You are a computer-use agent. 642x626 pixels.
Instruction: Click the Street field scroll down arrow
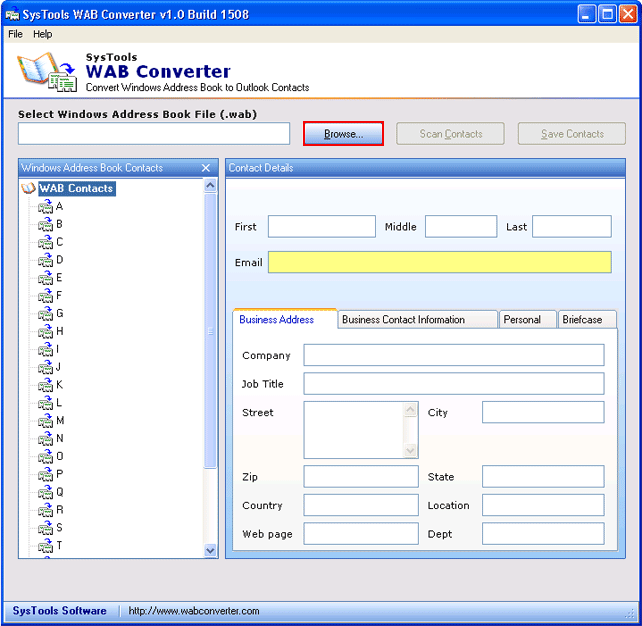click(x=410, y=451)
